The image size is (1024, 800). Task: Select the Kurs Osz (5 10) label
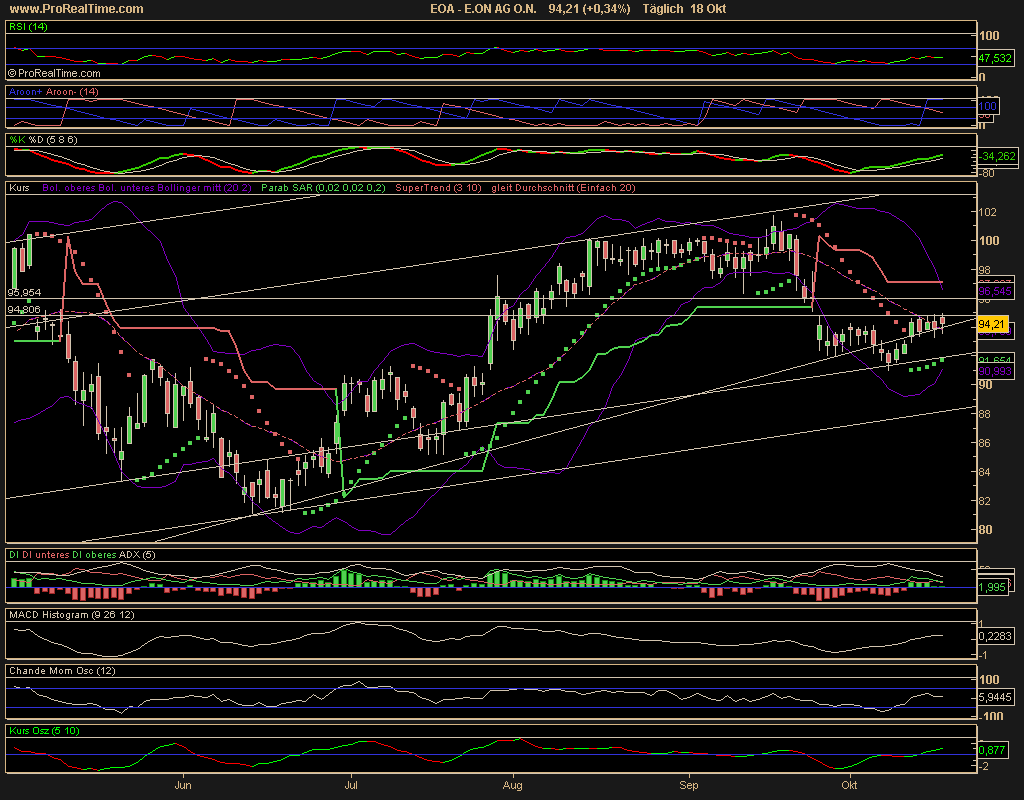[44, 731]
